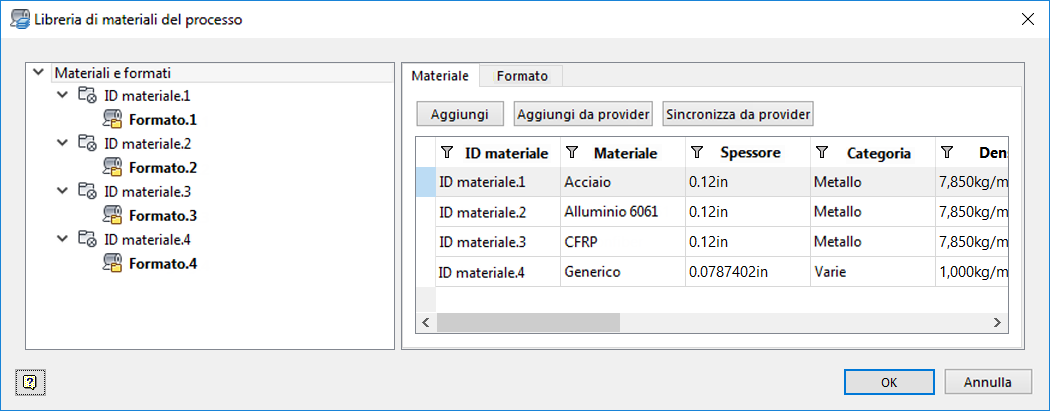
Task: Open the filter icon on ID materiale column
Action: tap(447, 153)
